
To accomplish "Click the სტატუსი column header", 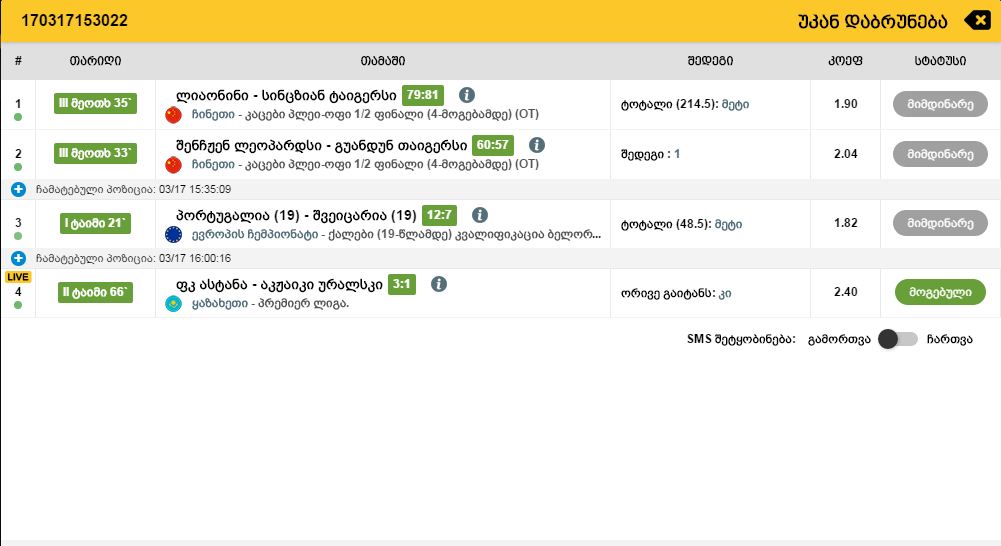I will (939, 61).
